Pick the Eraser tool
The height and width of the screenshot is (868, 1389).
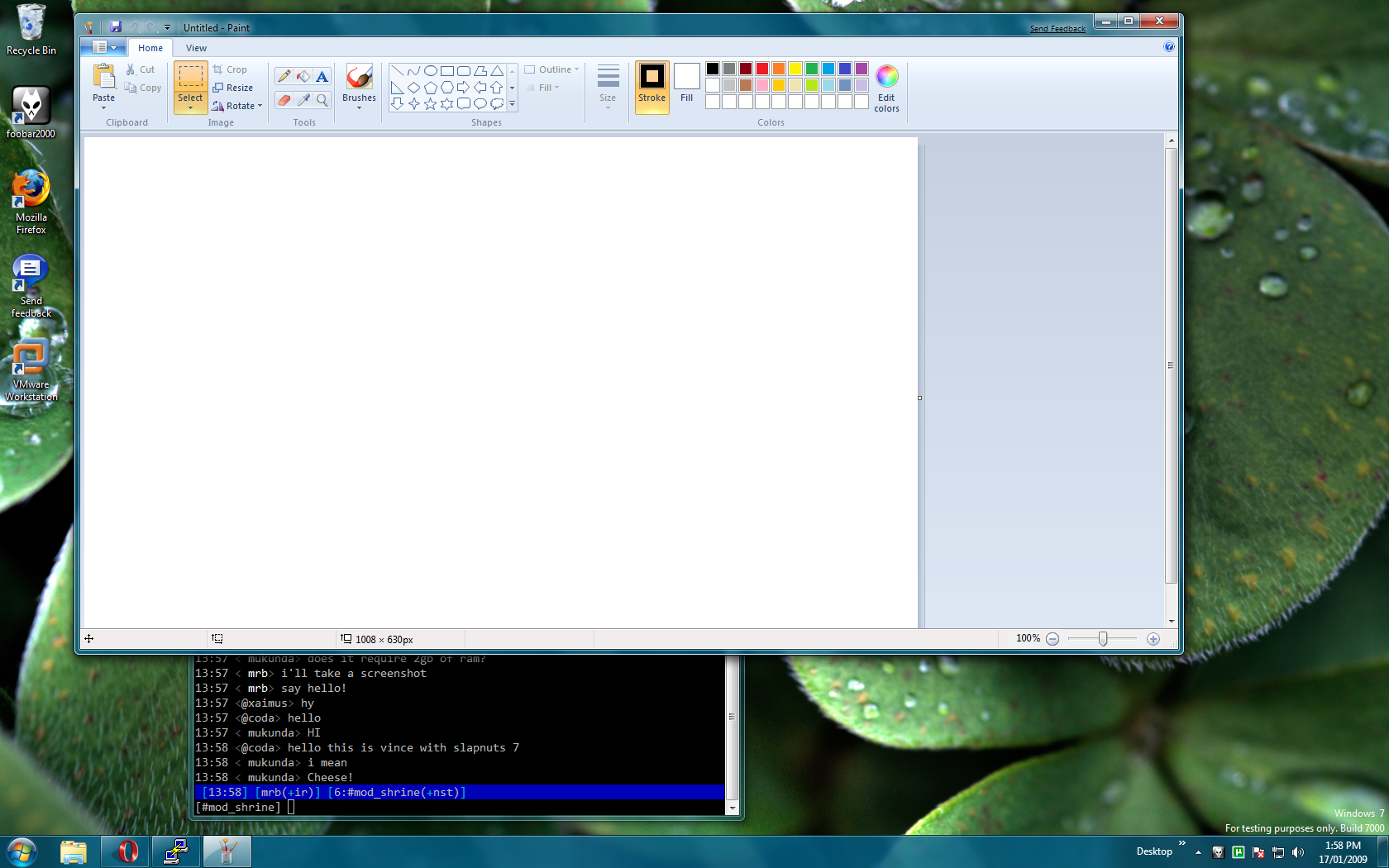[284, 100]
